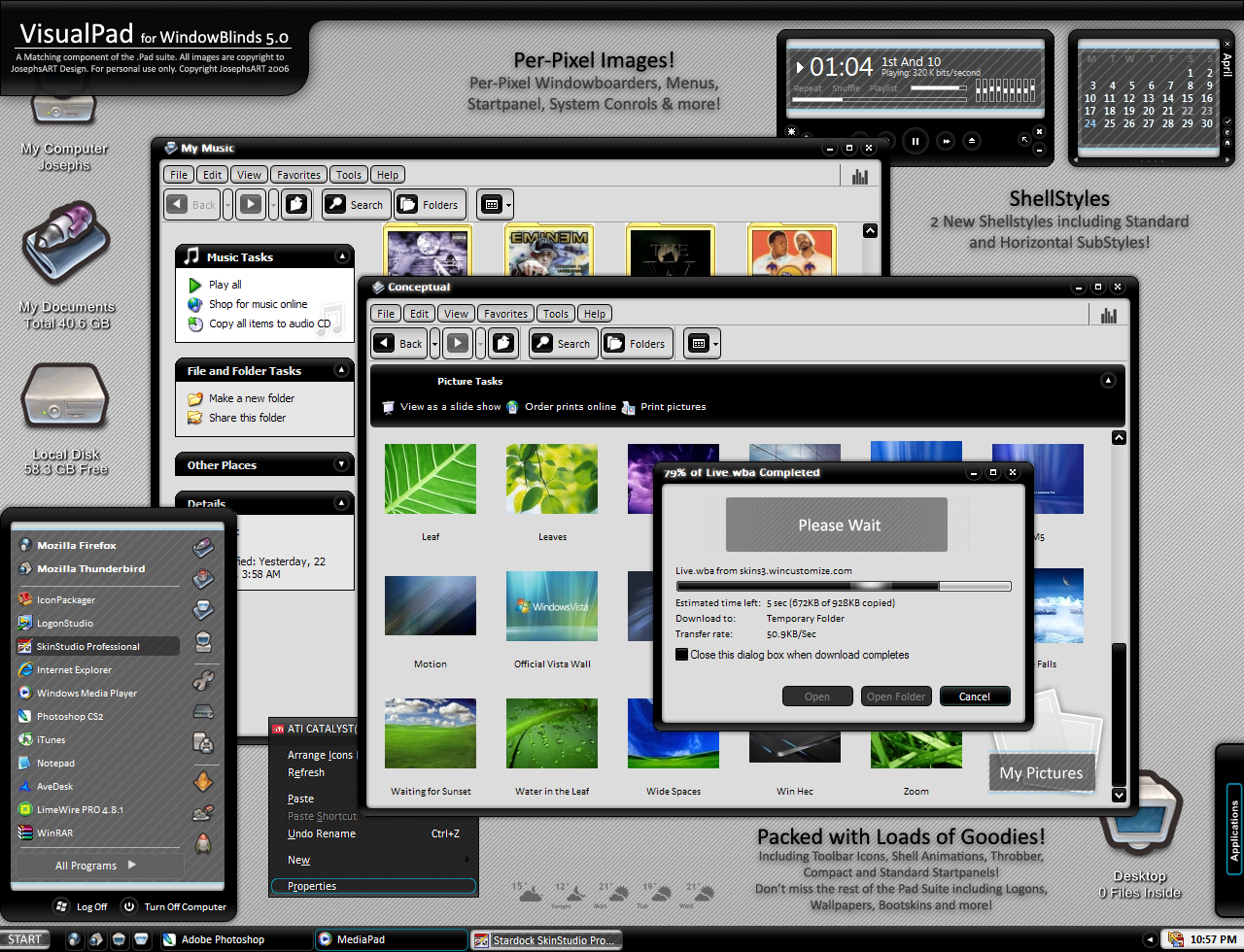Collapse the Music Tasks panel

(x=342, y=256)
